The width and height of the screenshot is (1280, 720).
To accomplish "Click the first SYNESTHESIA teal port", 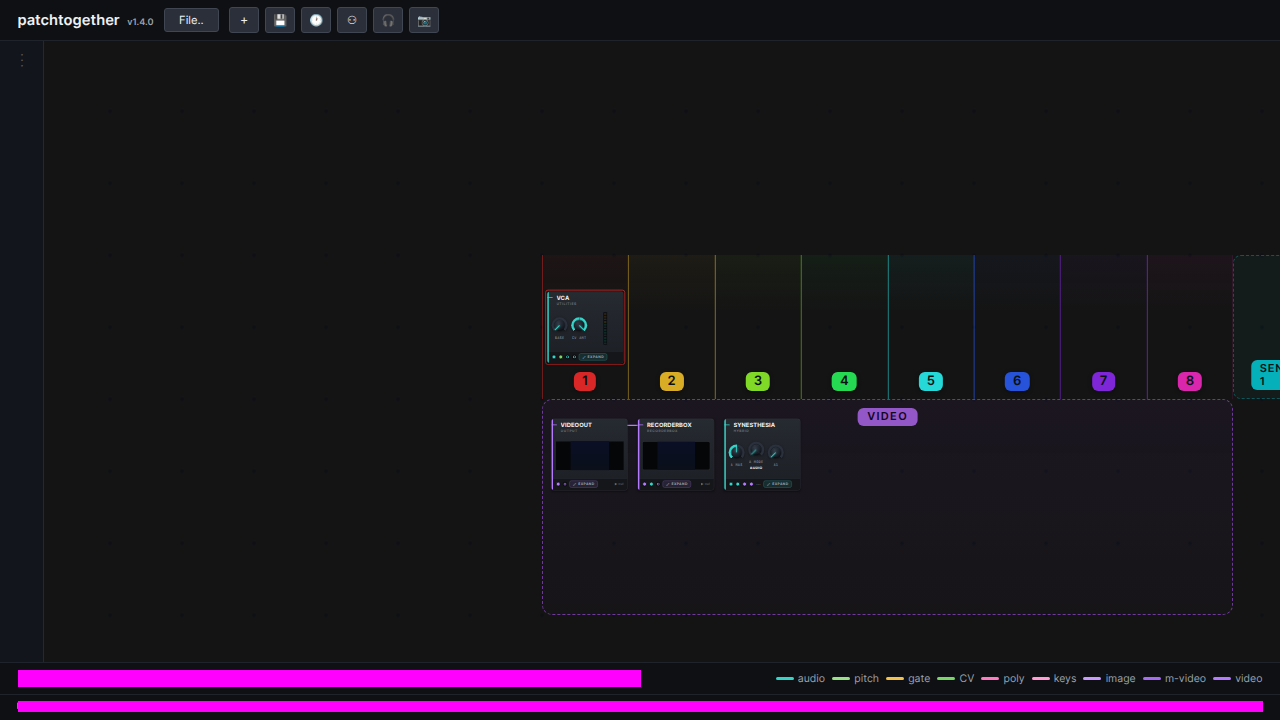I will [x=731, y=484].
